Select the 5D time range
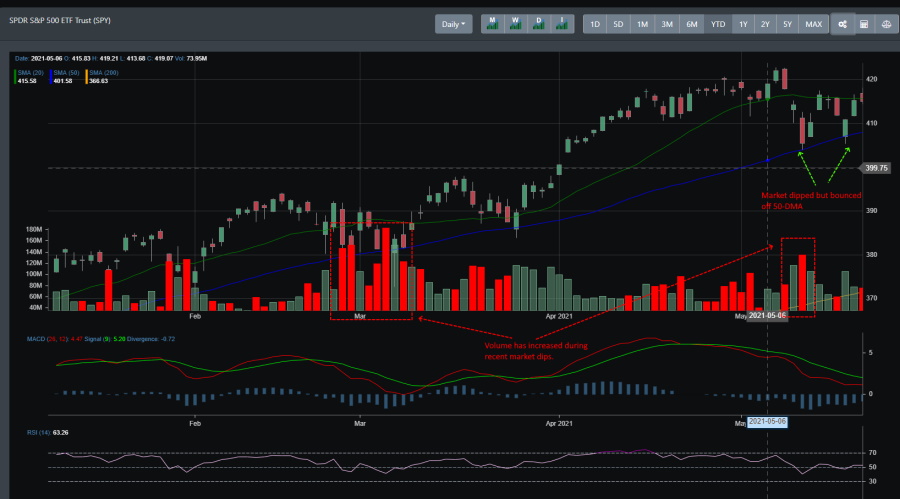This screenshot has height=499, width=900. click(x=618, y=24)
